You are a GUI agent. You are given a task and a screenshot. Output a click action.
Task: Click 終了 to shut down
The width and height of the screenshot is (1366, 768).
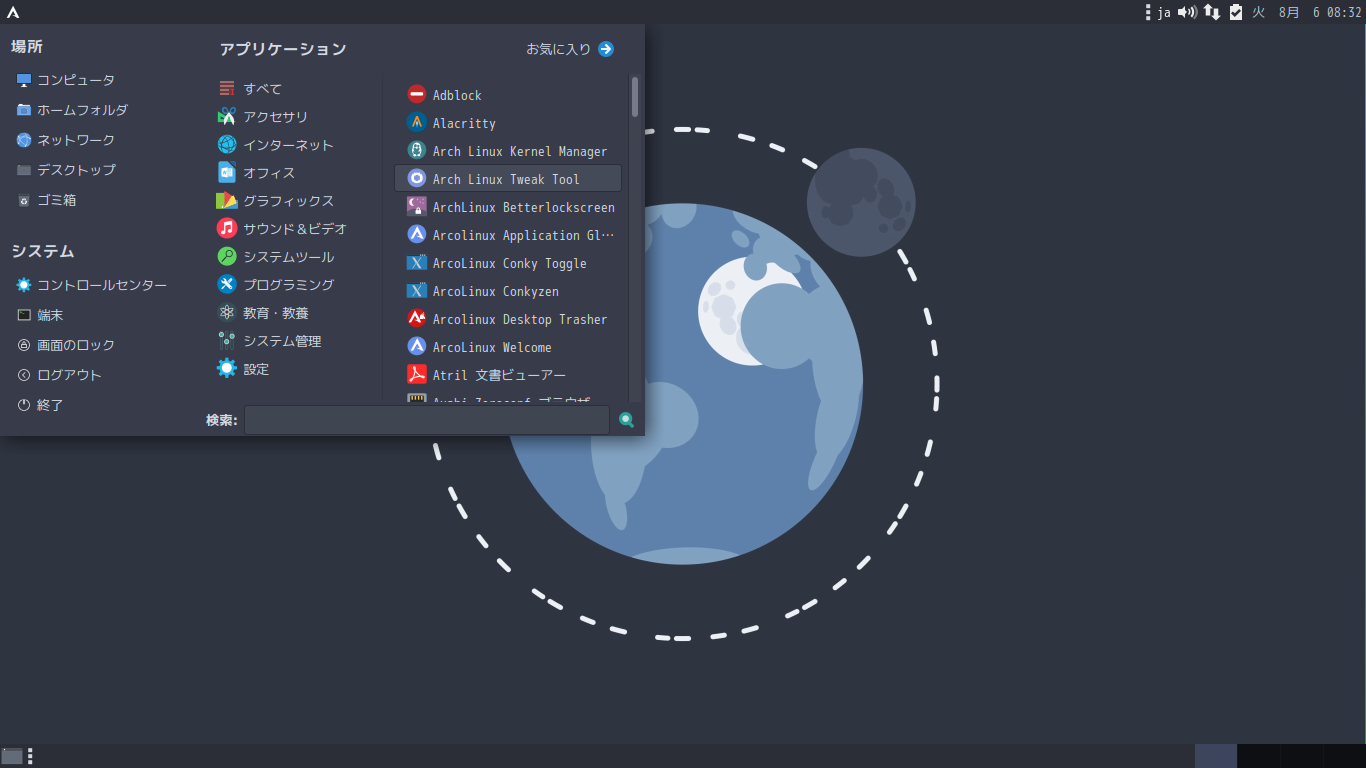click(x=40, y=405)
